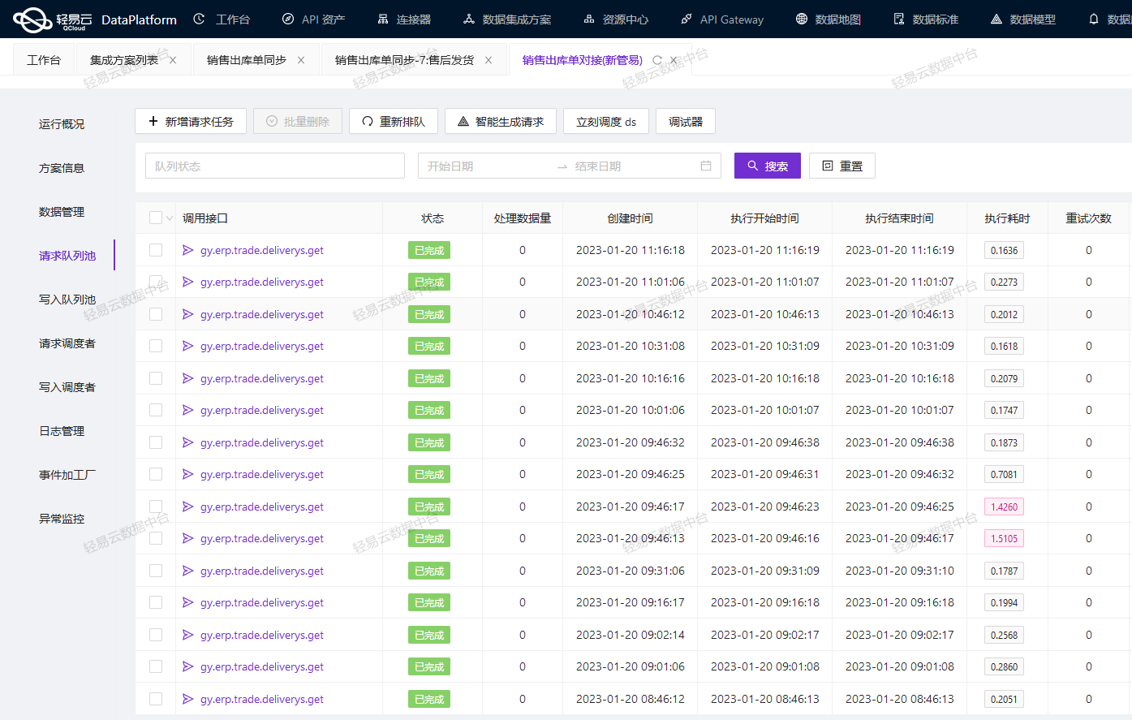Viewport: 1132px width, 720px height.
Task: Click the 新增请求任务 button
Action: click(x=191, y=121)
